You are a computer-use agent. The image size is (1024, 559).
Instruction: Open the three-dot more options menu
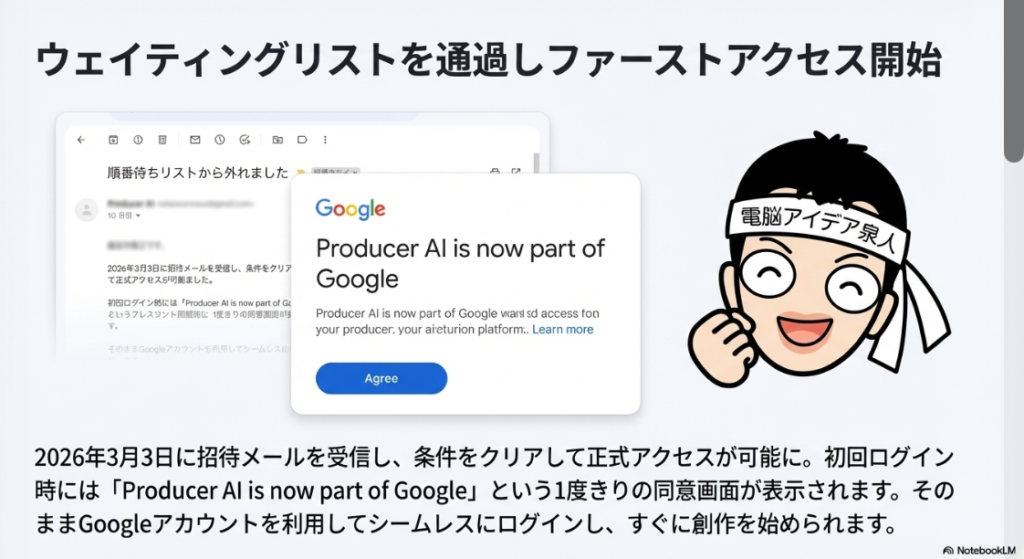pos(325,140)
